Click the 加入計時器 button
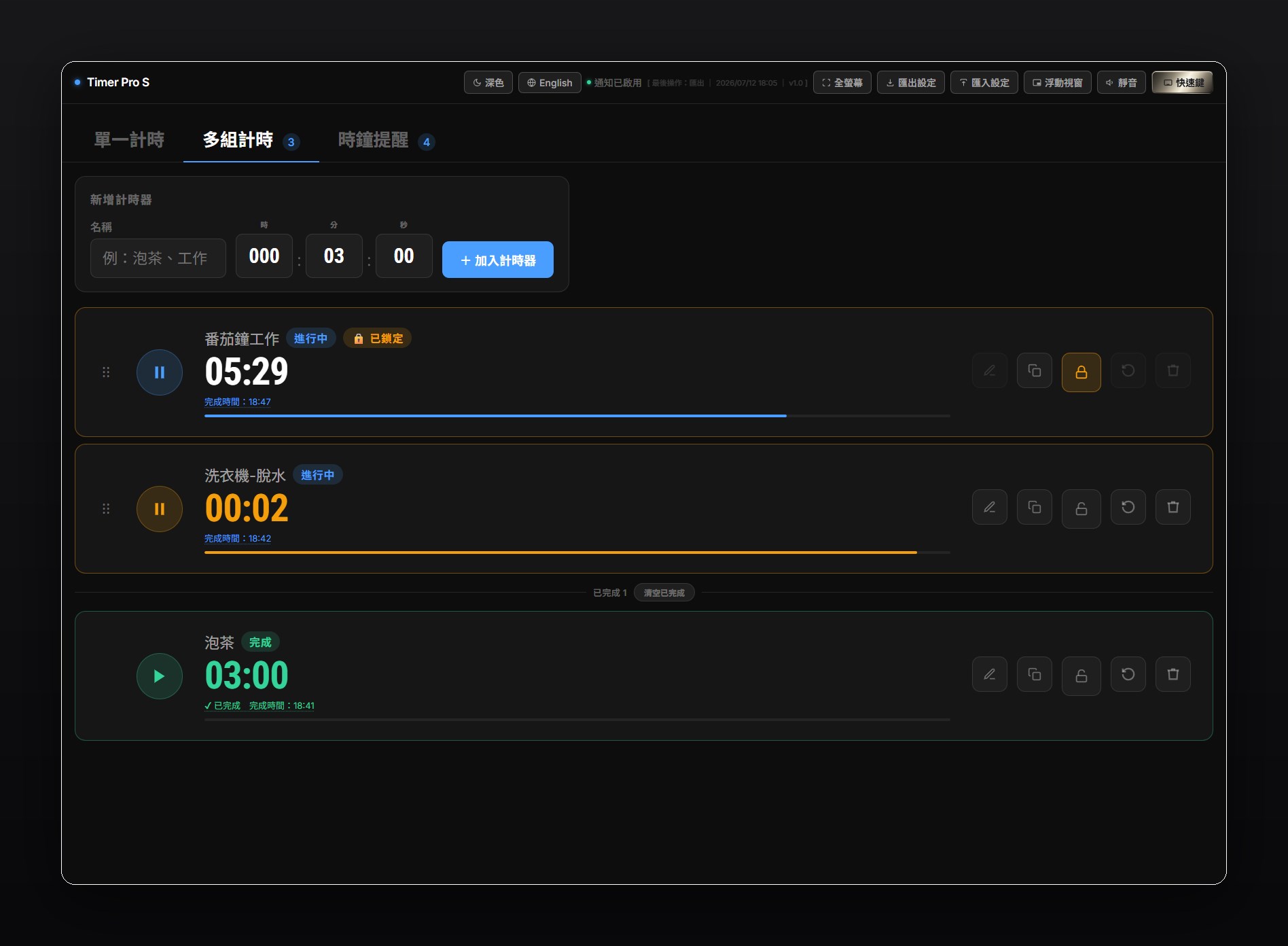Viewport: 1288px width, 946px height. [x=498, y=260]
